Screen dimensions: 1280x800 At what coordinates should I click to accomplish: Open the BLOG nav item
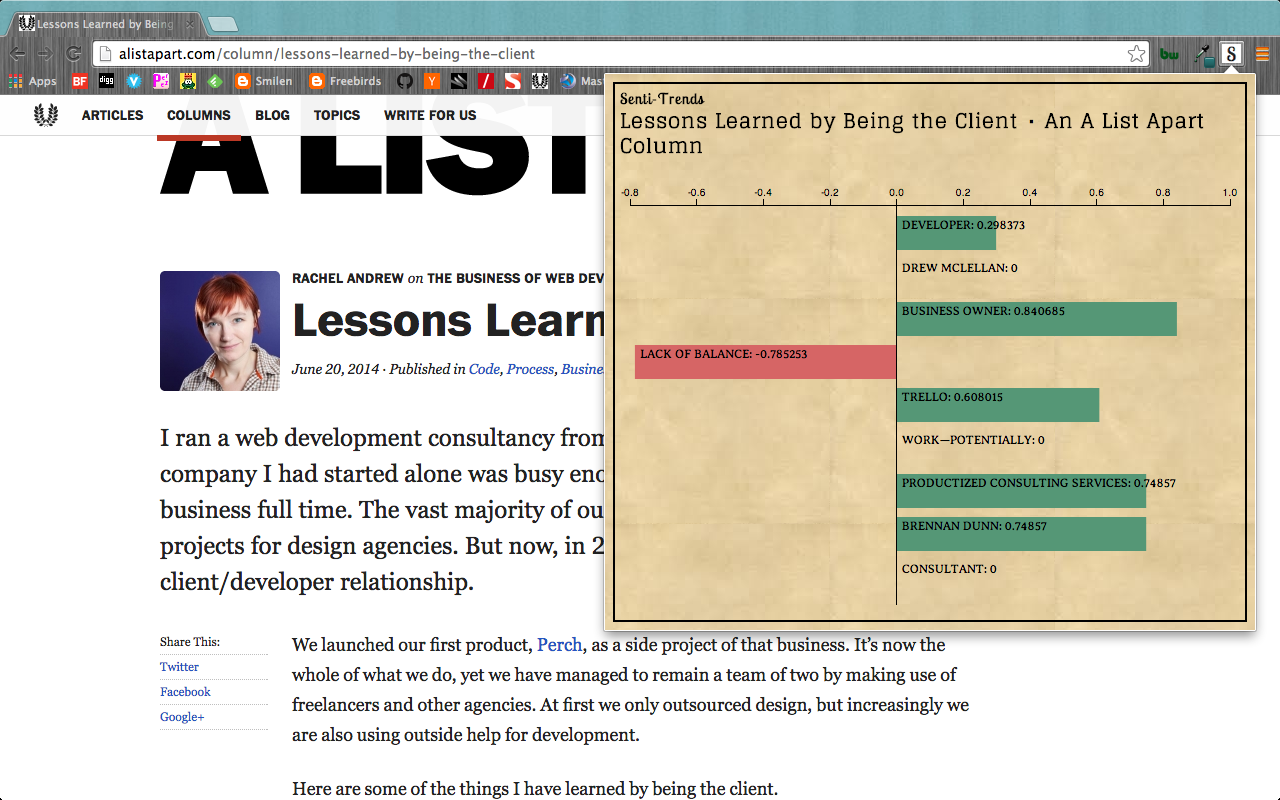tap(272, 115)
